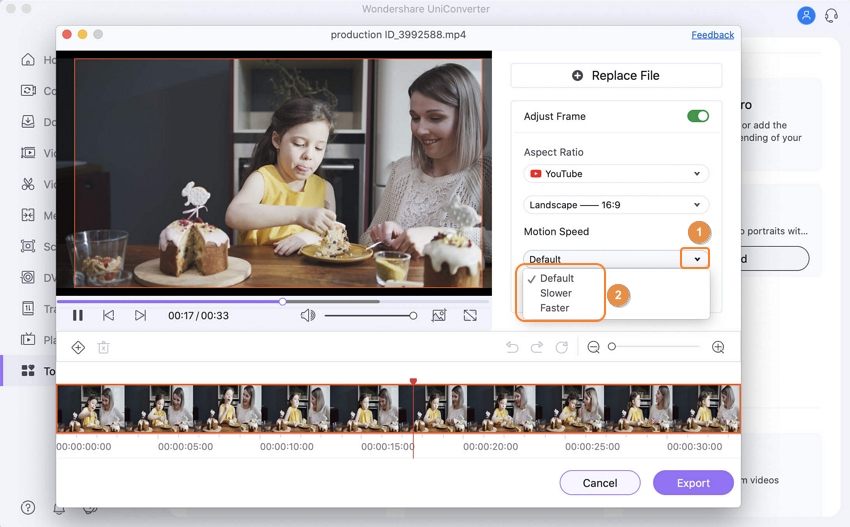Click the video preview frame
The width and height of the screenshot is (850, 527).
coord(274,173)
